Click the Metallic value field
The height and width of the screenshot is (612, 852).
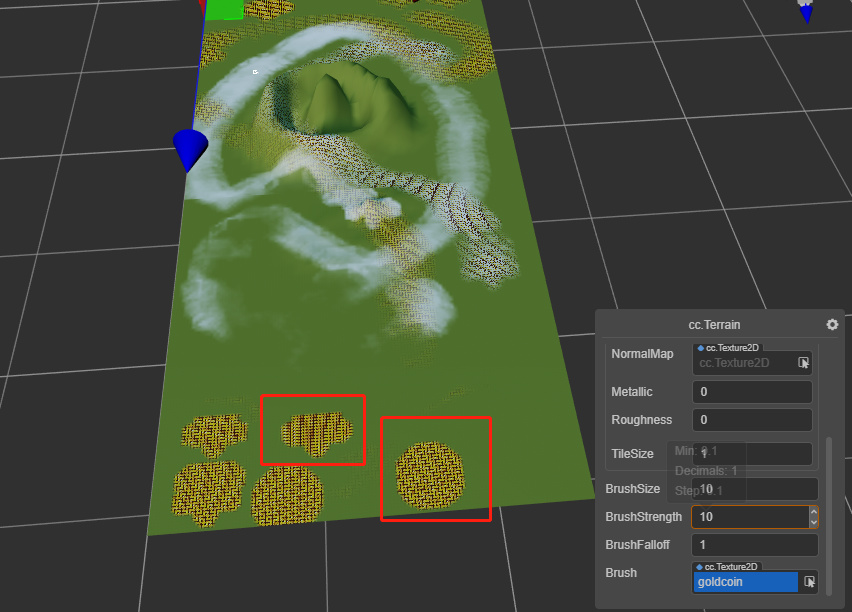752,392
